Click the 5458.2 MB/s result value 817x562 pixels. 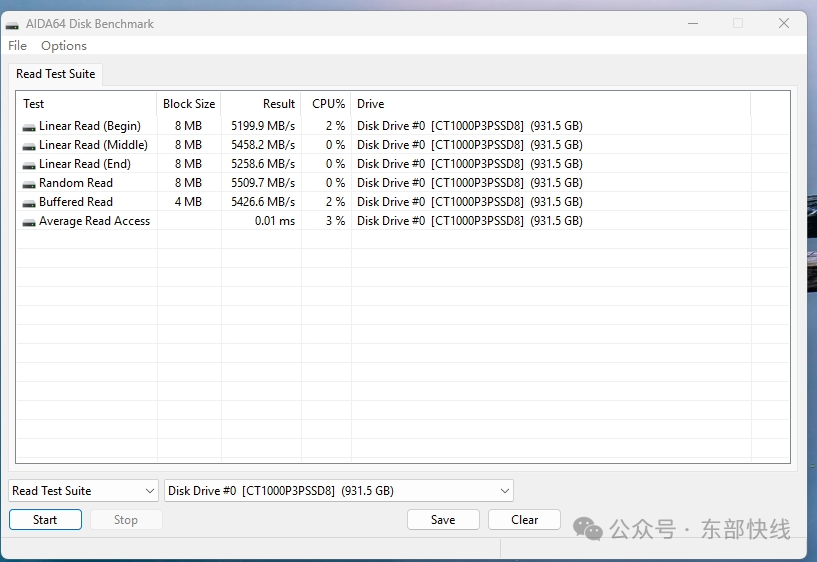click(263, 145)
